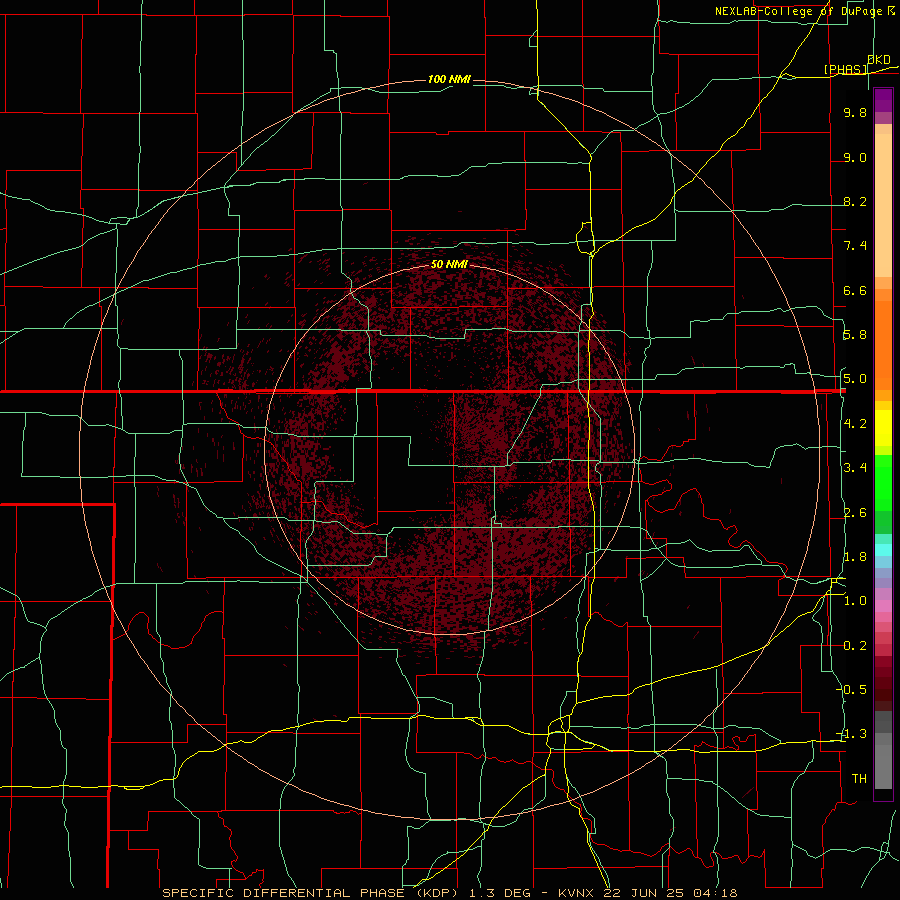Click the KVNX 22 JUN 25 04:18 timestamp
The image size is (900, 900).
[648, 893]
